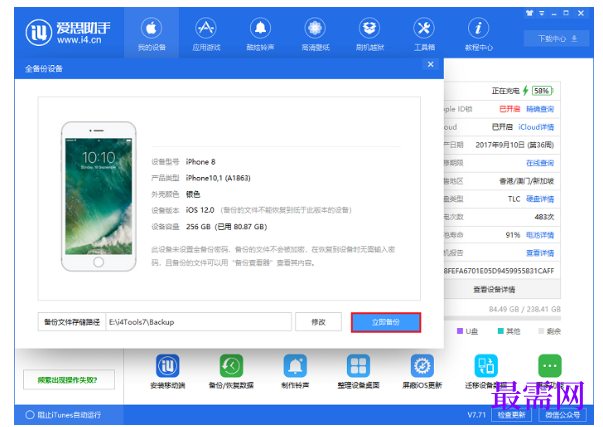The width and height of the screenshot is (603, 427).
Task: Open 应用游戏 app store icon
Action: [206, 28]
